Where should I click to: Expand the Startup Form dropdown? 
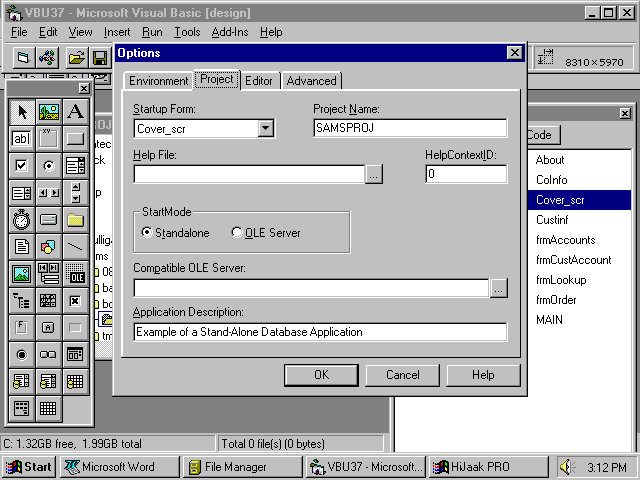point(265,128)
